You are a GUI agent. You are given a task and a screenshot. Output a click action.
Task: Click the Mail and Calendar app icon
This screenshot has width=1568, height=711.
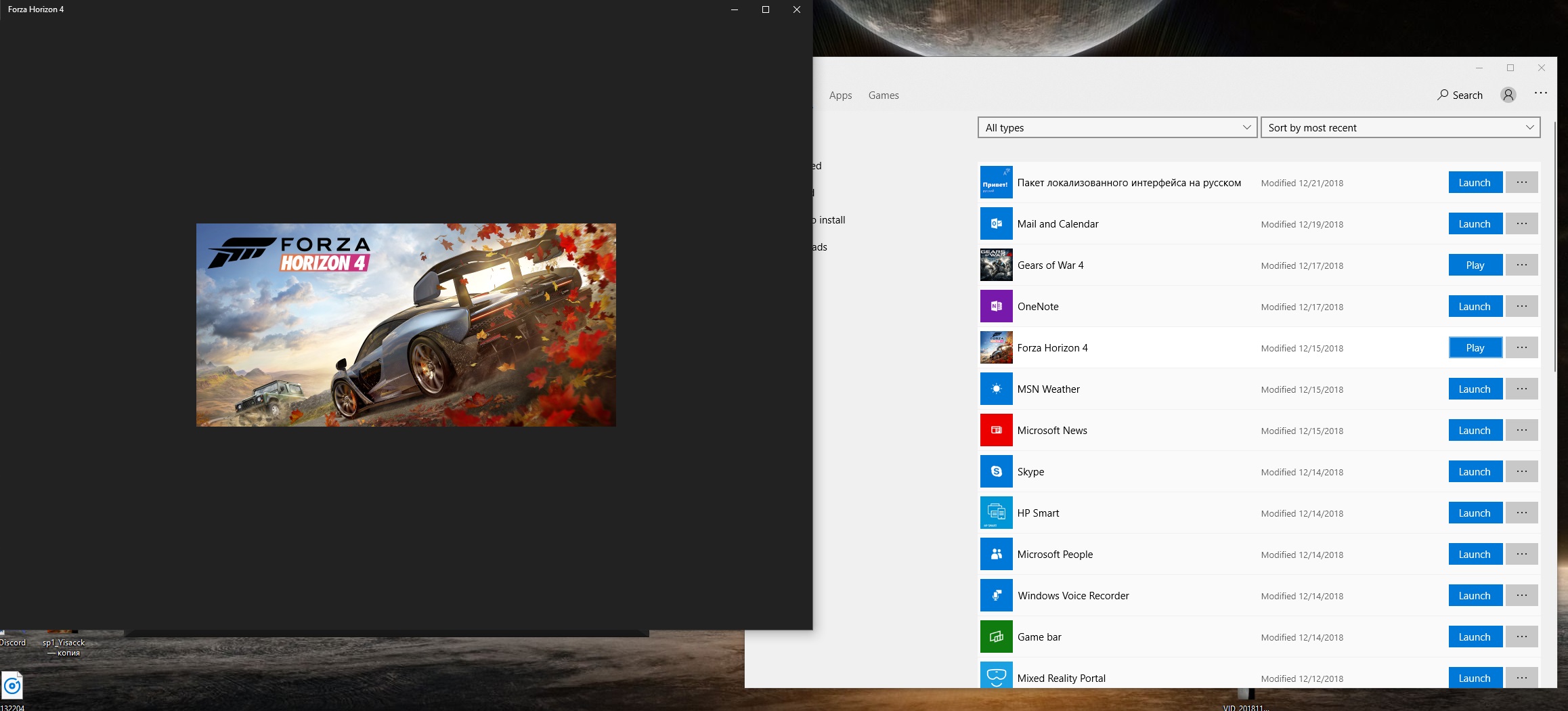pos(996,224)
